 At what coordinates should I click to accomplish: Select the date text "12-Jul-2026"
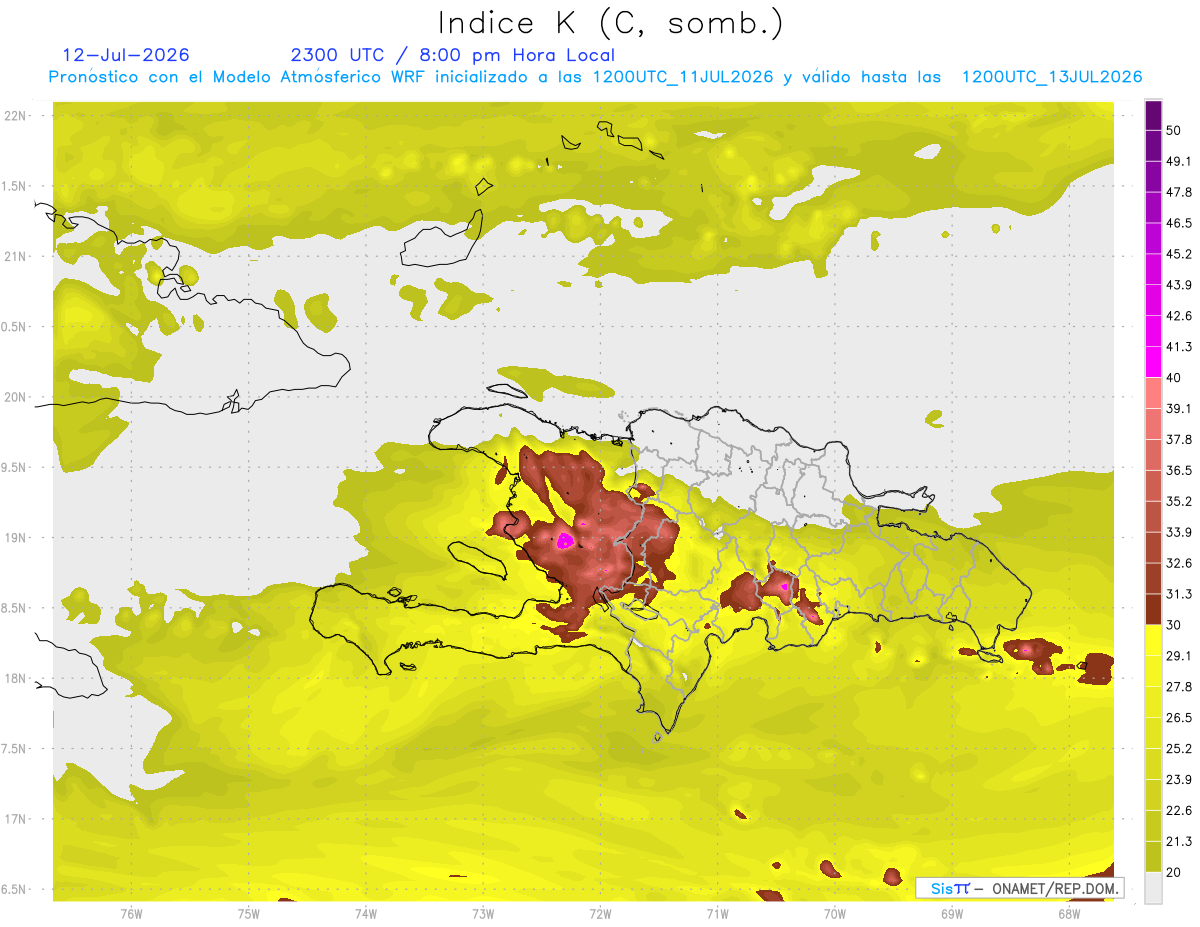(x=125, y=55)
